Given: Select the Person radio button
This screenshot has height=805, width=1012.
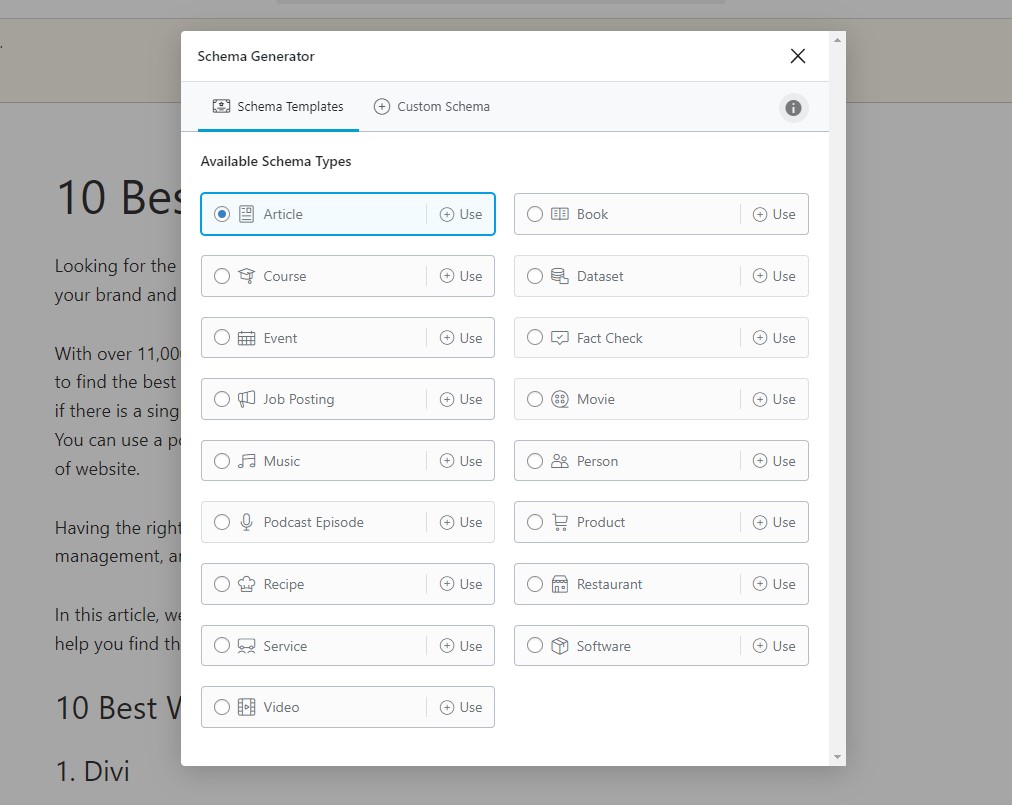Looking at the screenshot, I should [535, 461].
